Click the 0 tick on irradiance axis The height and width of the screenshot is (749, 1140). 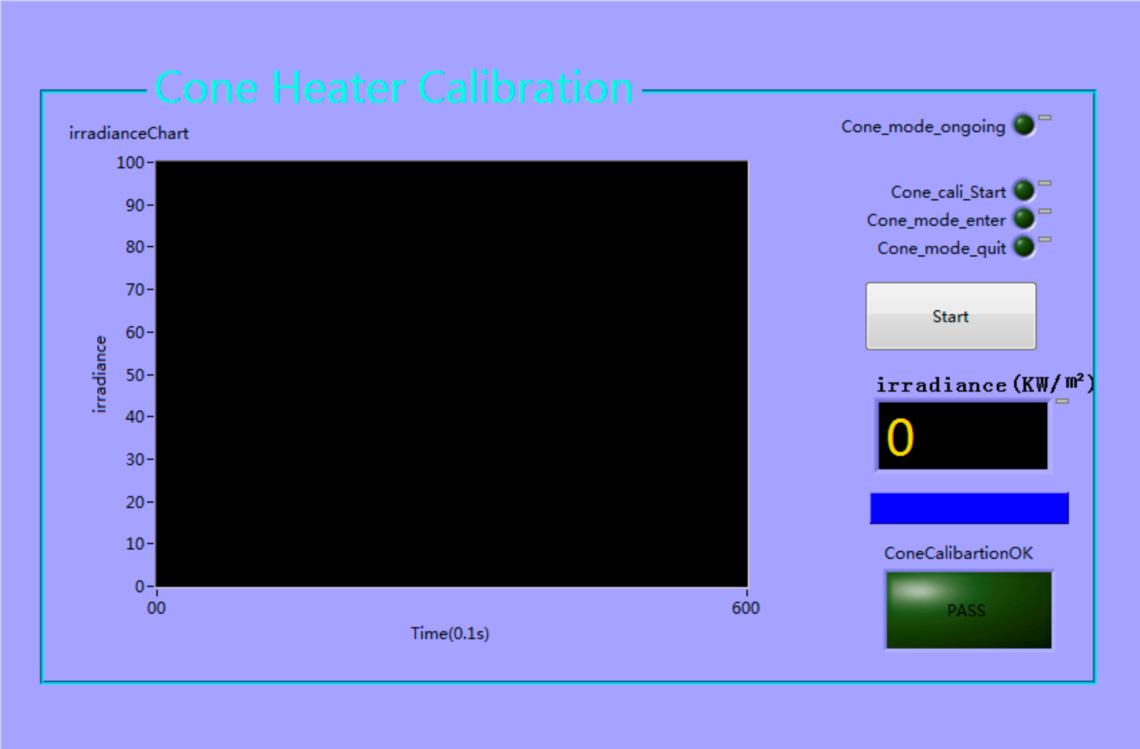pyautogui.click(x=140, y=586)
